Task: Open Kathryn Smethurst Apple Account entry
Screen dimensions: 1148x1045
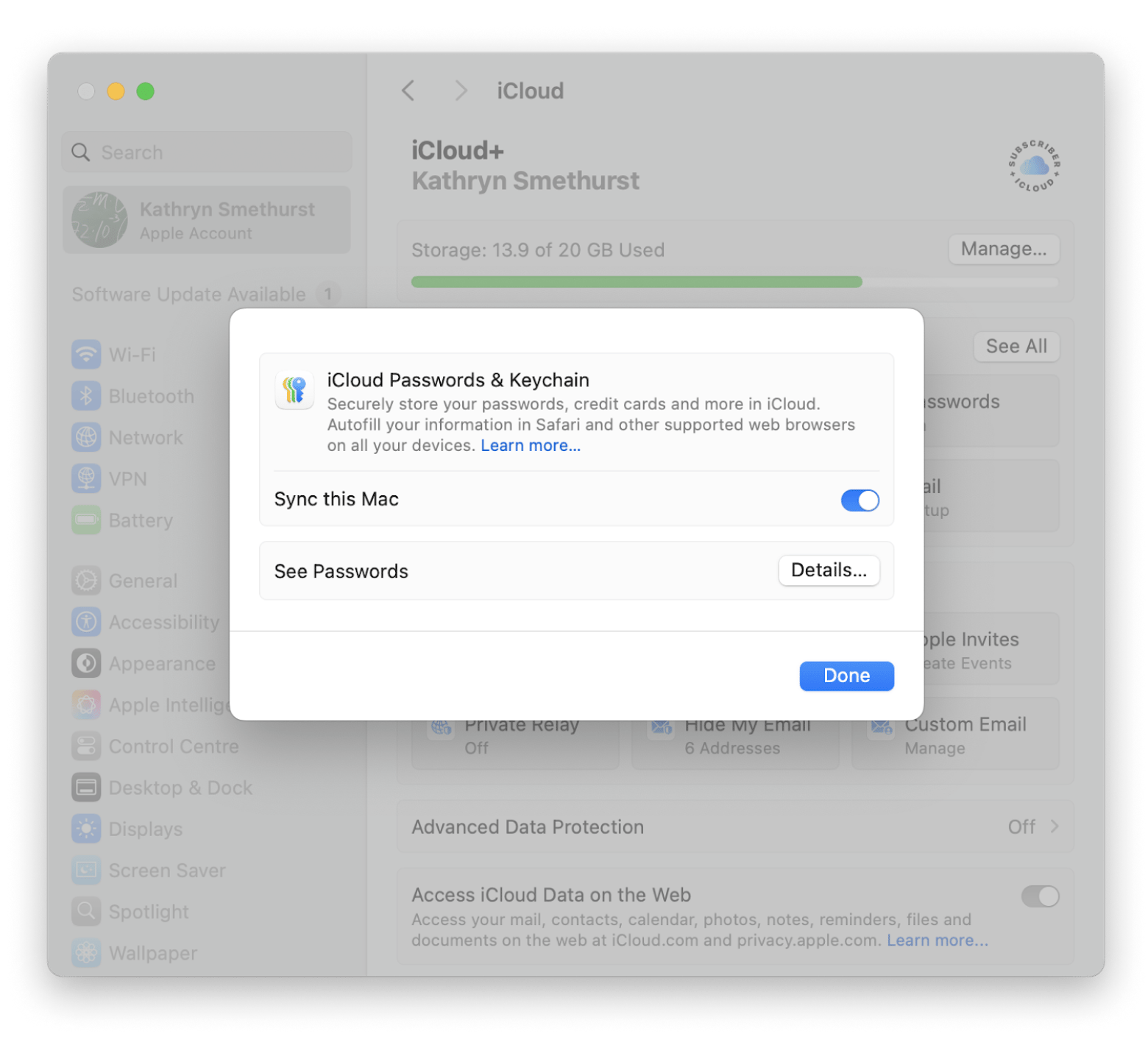Action: coord(207,220)
